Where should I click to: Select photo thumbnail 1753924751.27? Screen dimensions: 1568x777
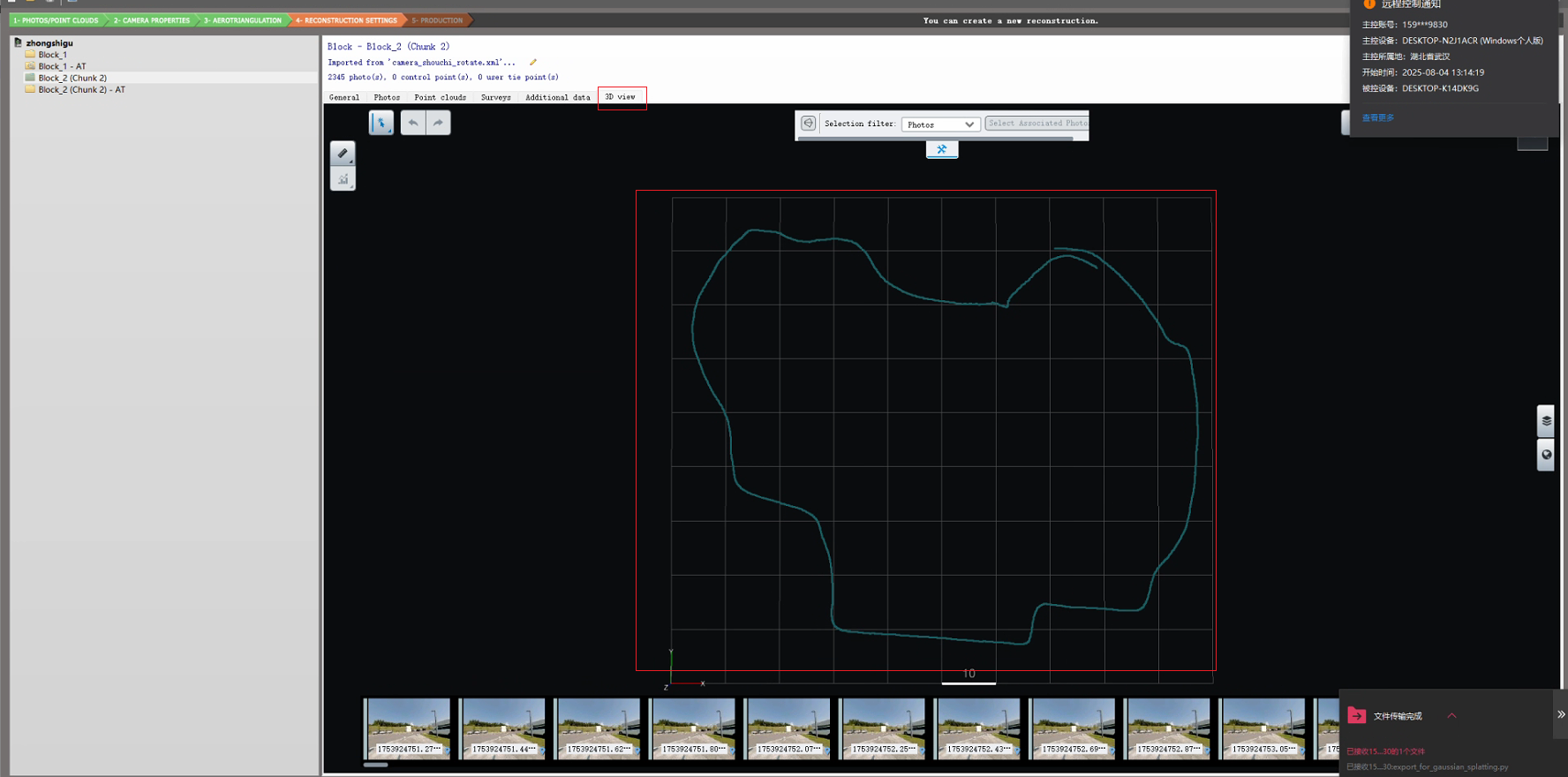(x=409, y=728)
